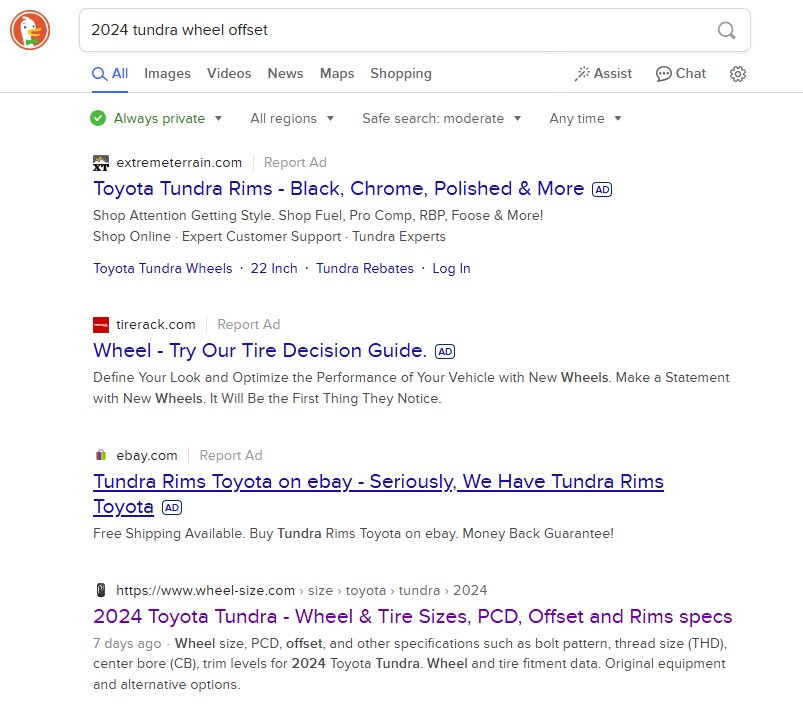
Task: Open Toyota Tundra Rims - Black, Chrome ad
Action: click(x=339, y=189)
